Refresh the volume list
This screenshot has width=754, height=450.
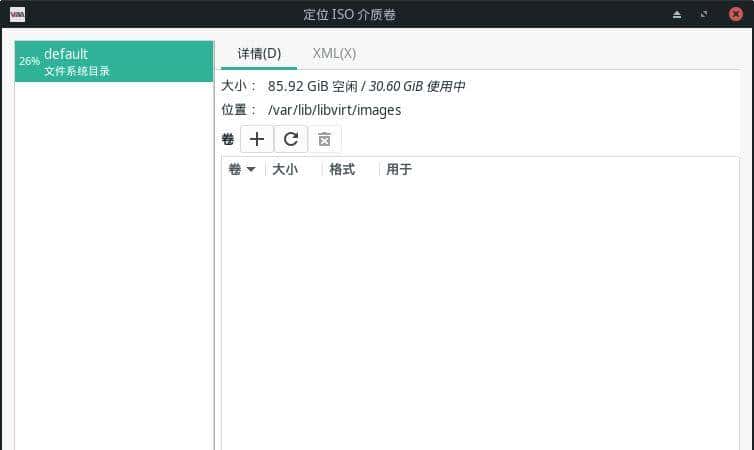point(291,139)
